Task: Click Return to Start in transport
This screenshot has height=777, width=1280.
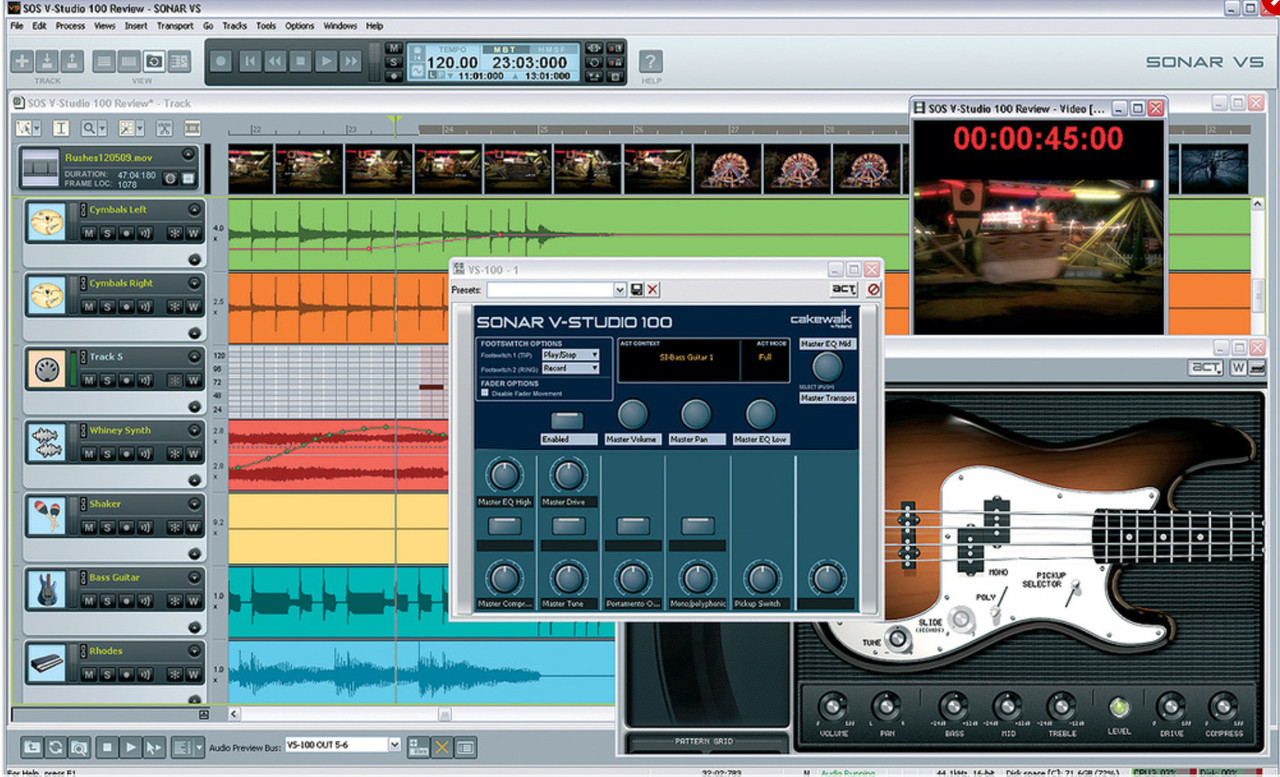Action: coord(248,61)
